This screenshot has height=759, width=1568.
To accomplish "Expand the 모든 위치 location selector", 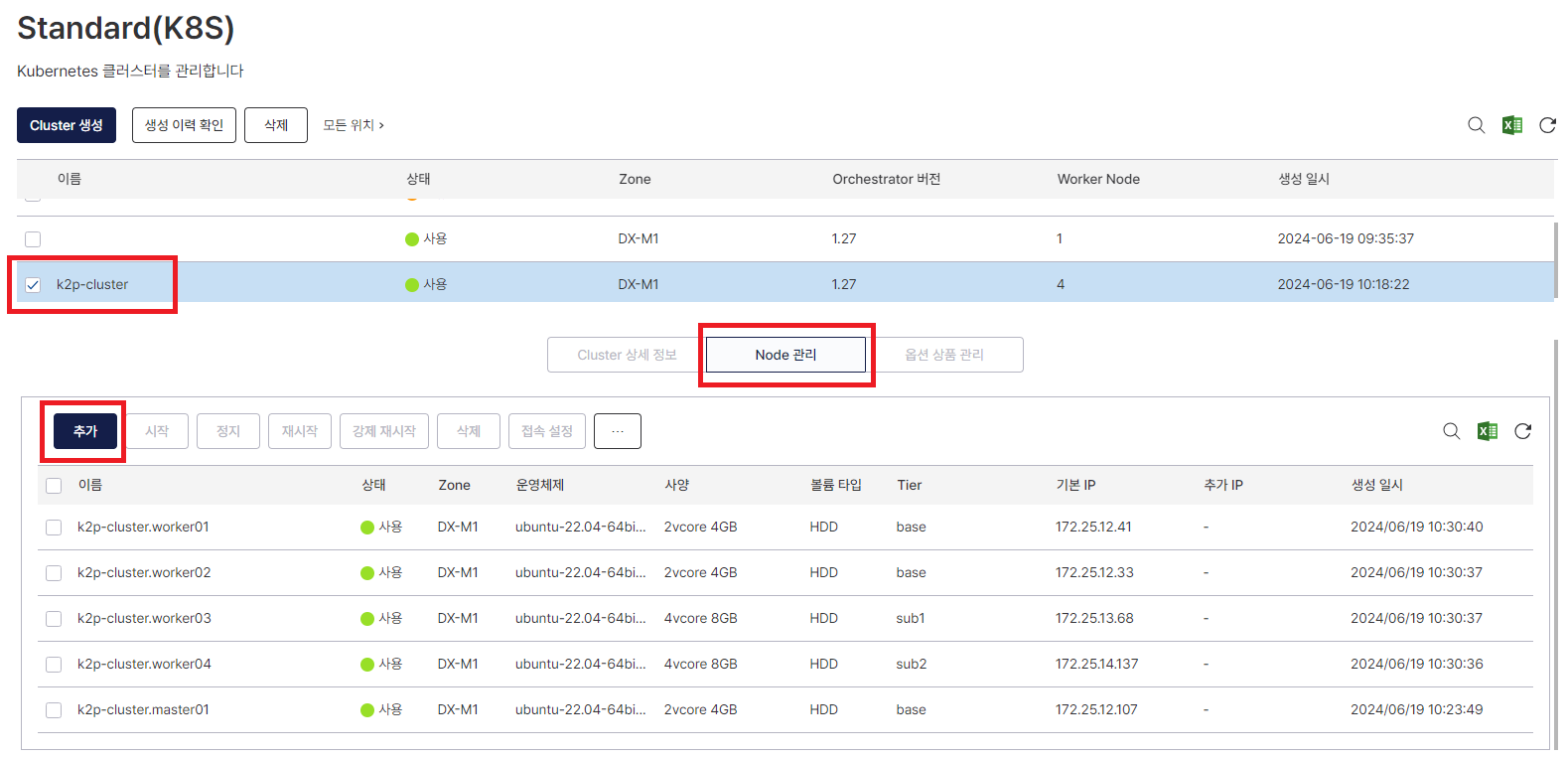I will coord(353,125).
